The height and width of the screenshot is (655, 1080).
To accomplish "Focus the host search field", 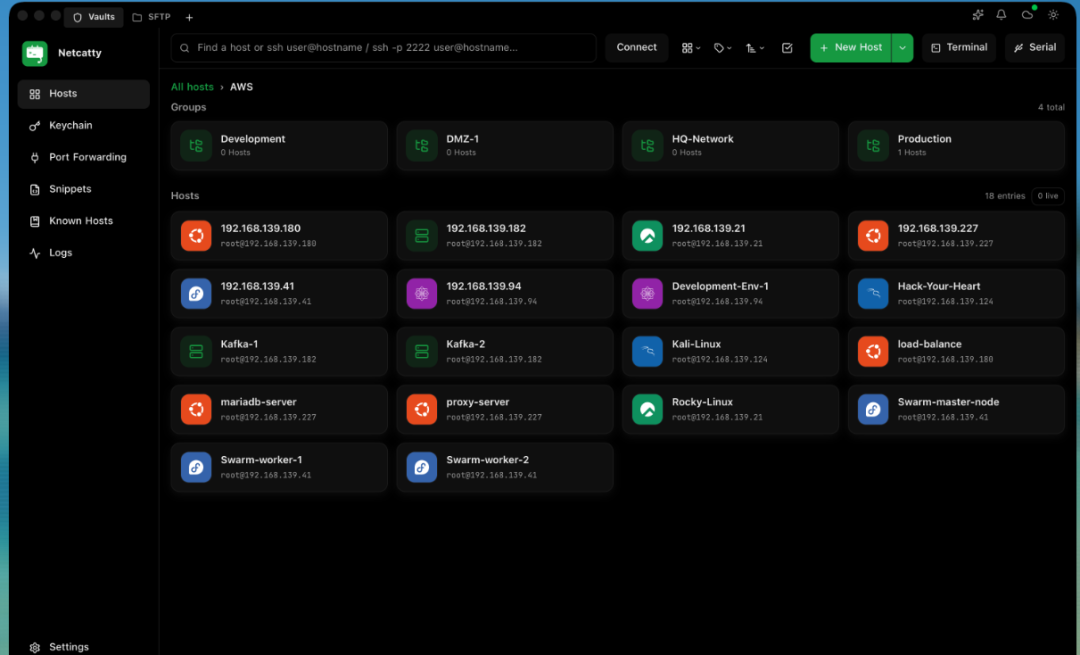I will [x=384, y=48].
